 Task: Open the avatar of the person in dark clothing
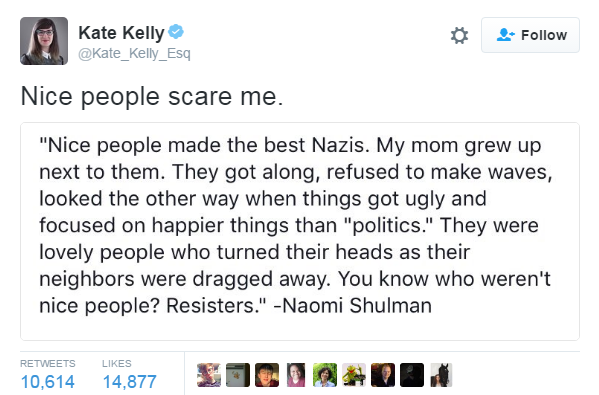[x=383, y=375]
